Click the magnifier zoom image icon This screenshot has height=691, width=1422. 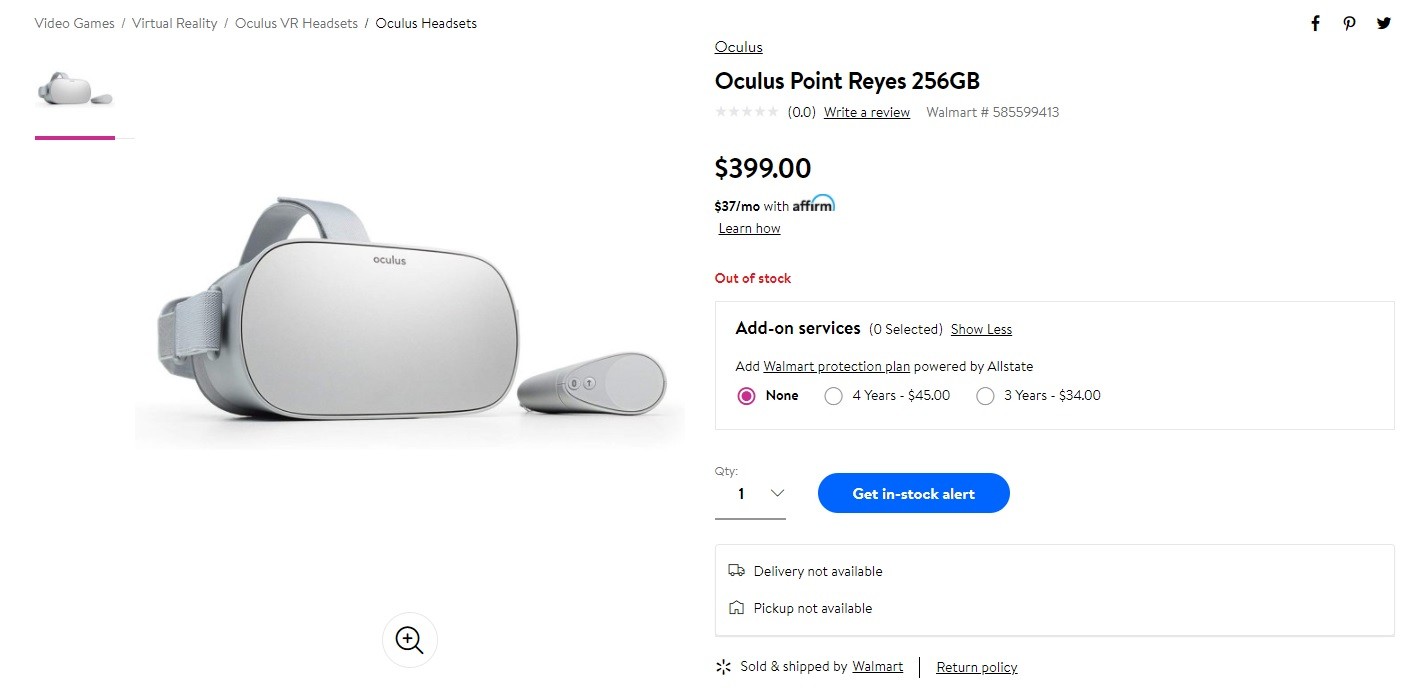410,640
